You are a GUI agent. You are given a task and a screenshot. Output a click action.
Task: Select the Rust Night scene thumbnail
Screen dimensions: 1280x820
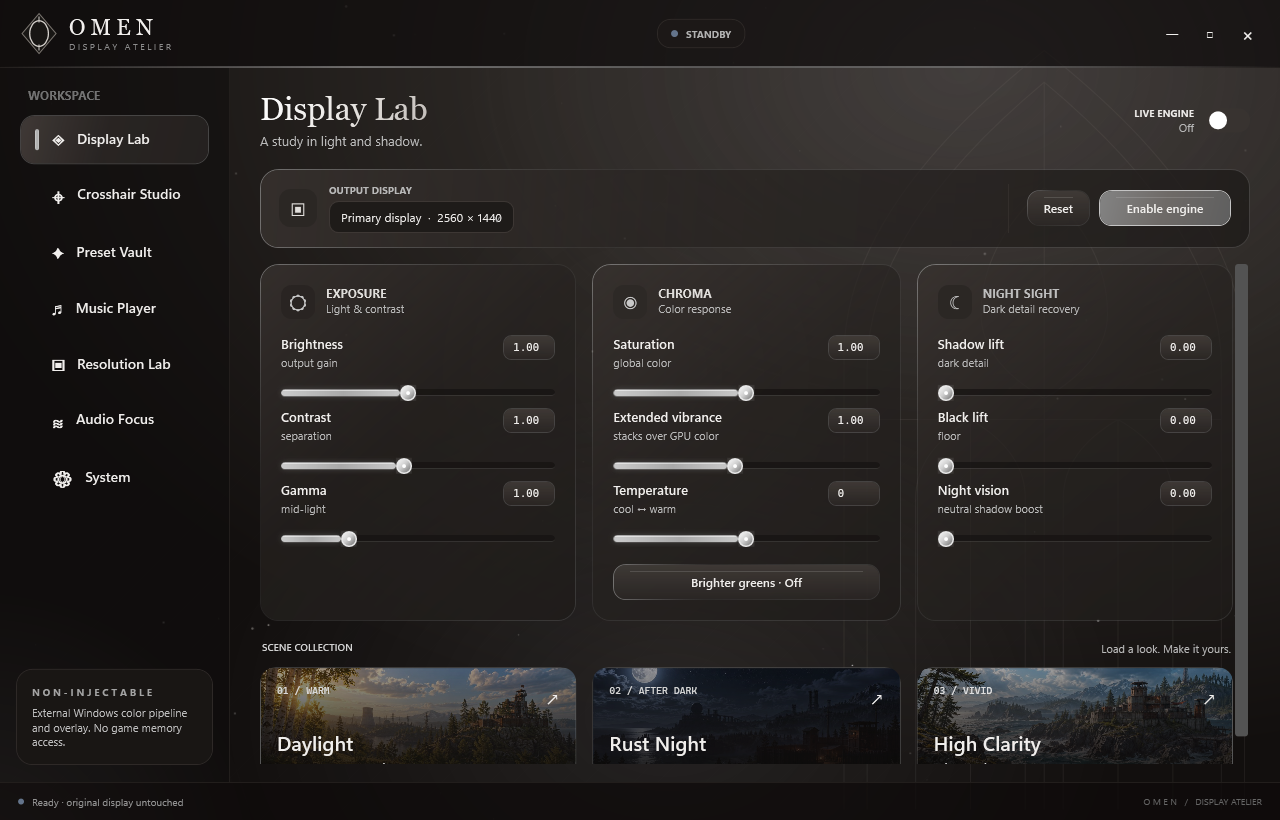746,716
